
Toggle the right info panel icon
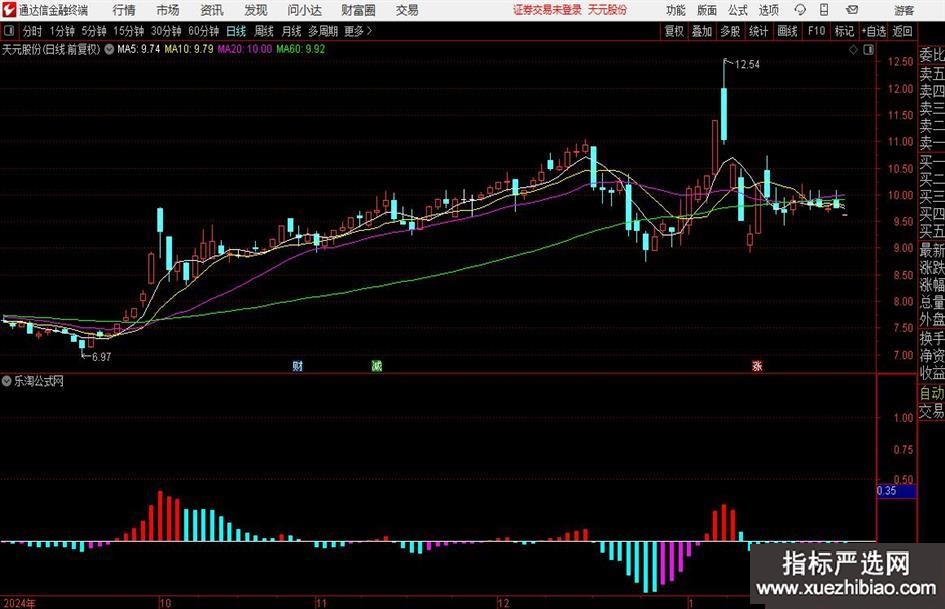tap(868, 50)
